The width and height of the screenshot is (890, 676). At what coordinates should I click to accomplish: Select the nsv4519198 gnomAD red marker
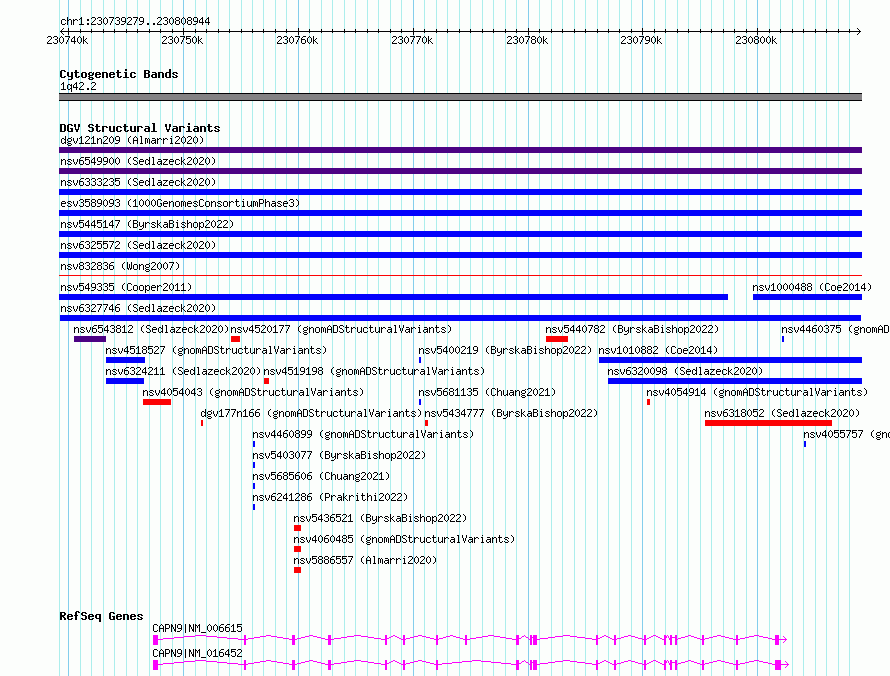click(x=266, y=381)
